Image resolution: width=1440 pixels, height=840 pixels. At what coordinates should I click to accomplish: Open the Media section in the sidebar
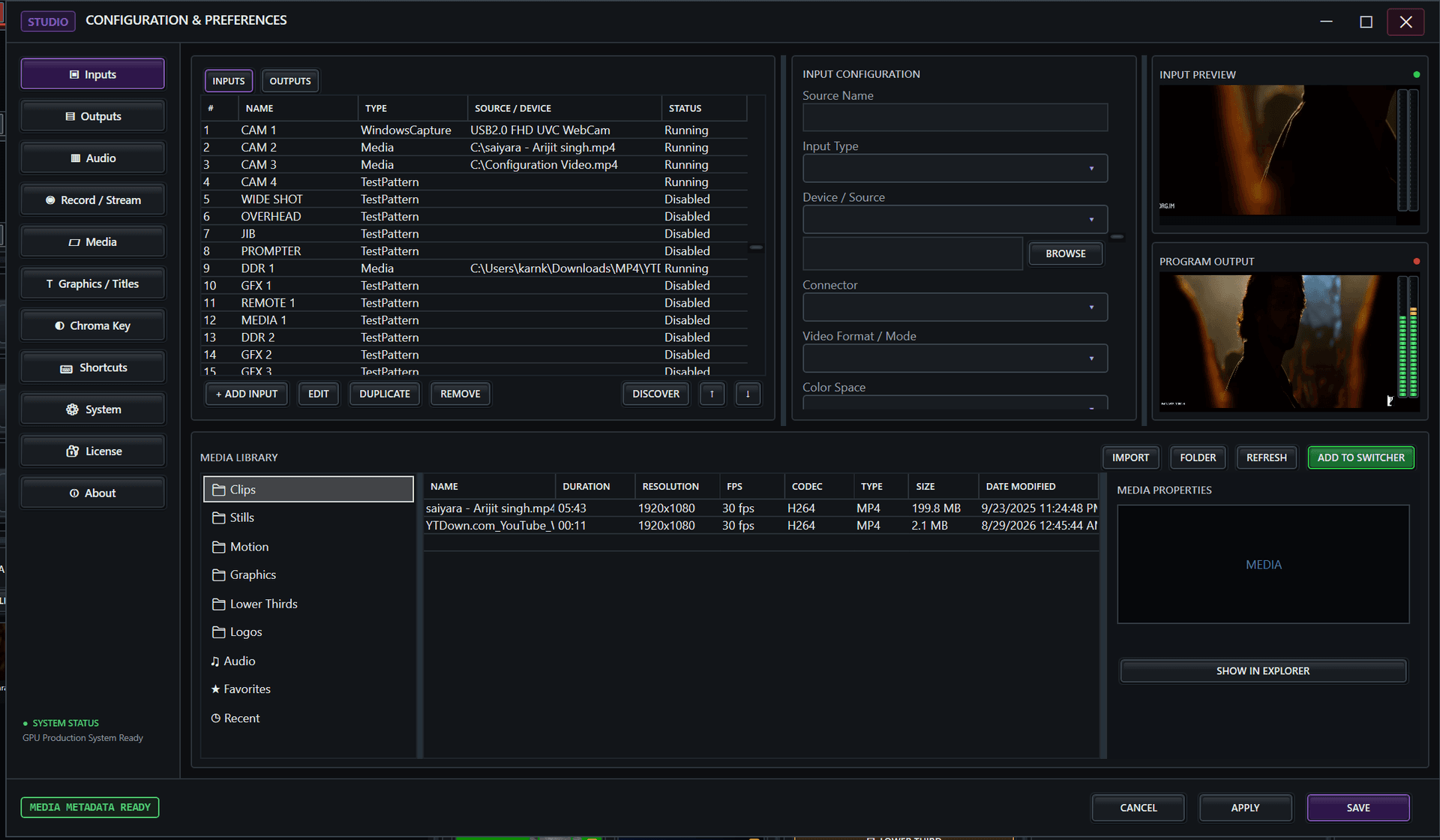(x=92, y=242)
